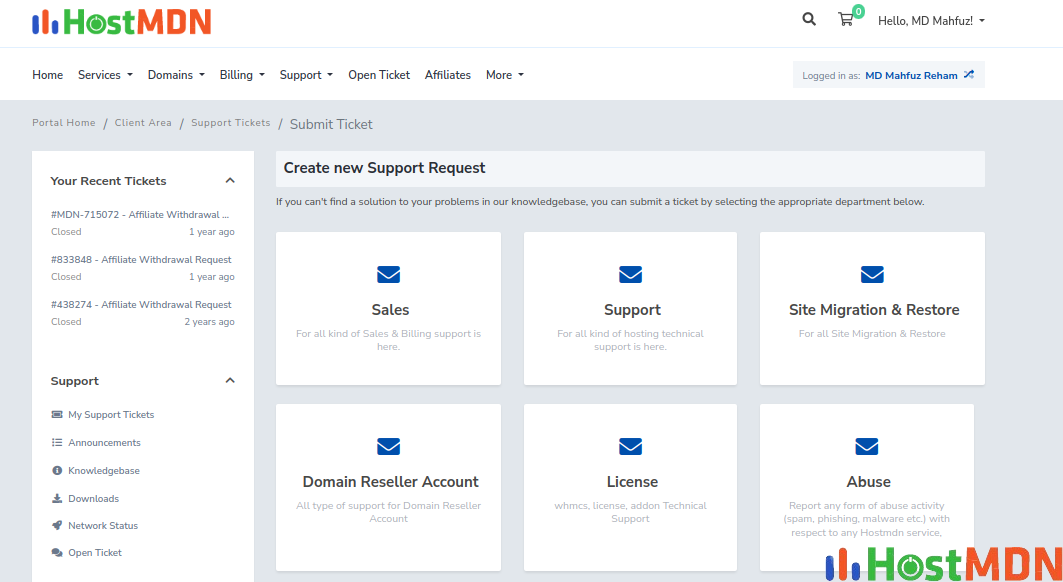Open the Downloads sidebar link
The height and width of the screenshot is (582, 1063).
(x=94, y=499)
